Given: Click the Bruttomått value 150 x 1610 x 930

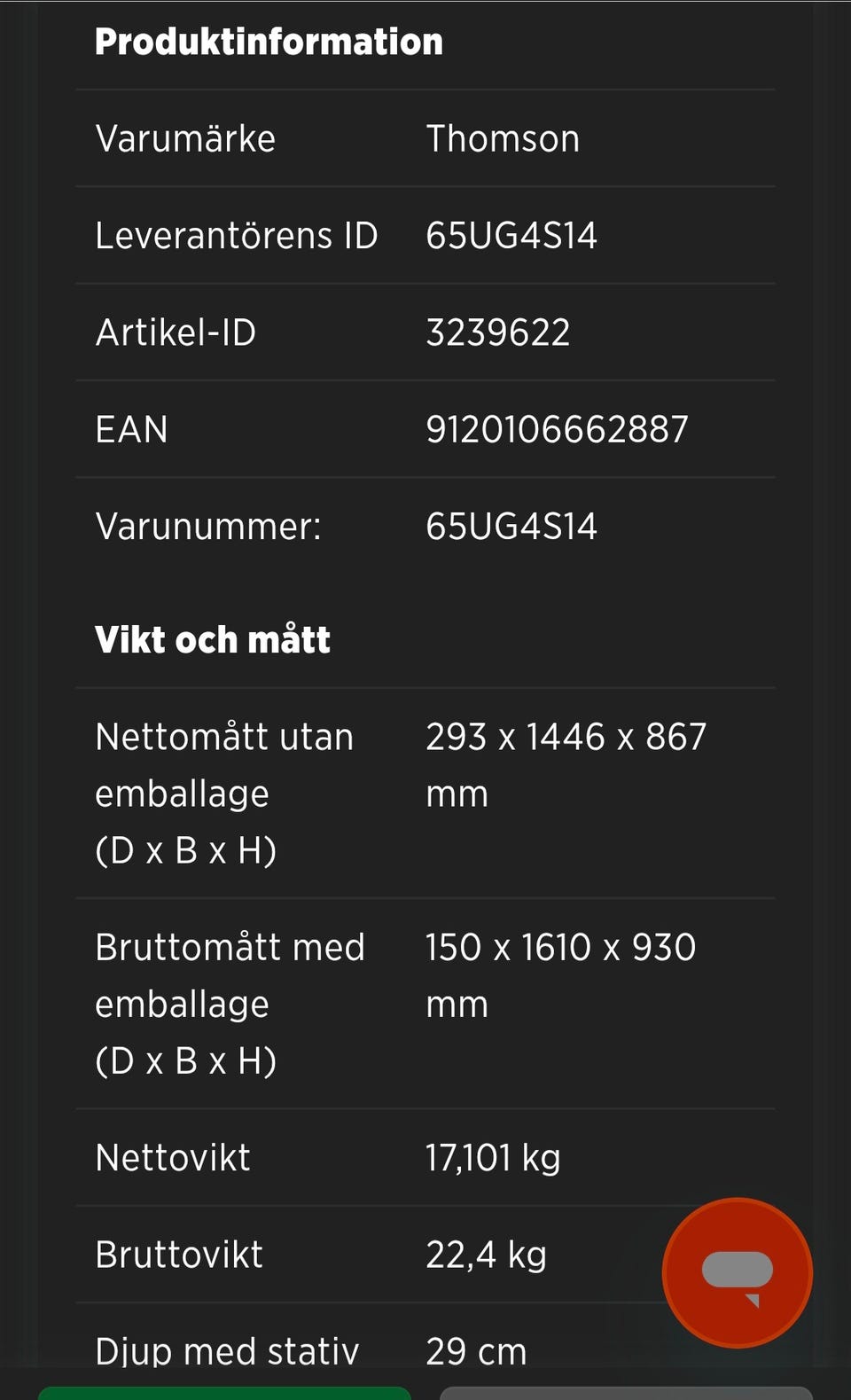Looking at the screenshot, I should pos(560,947).
